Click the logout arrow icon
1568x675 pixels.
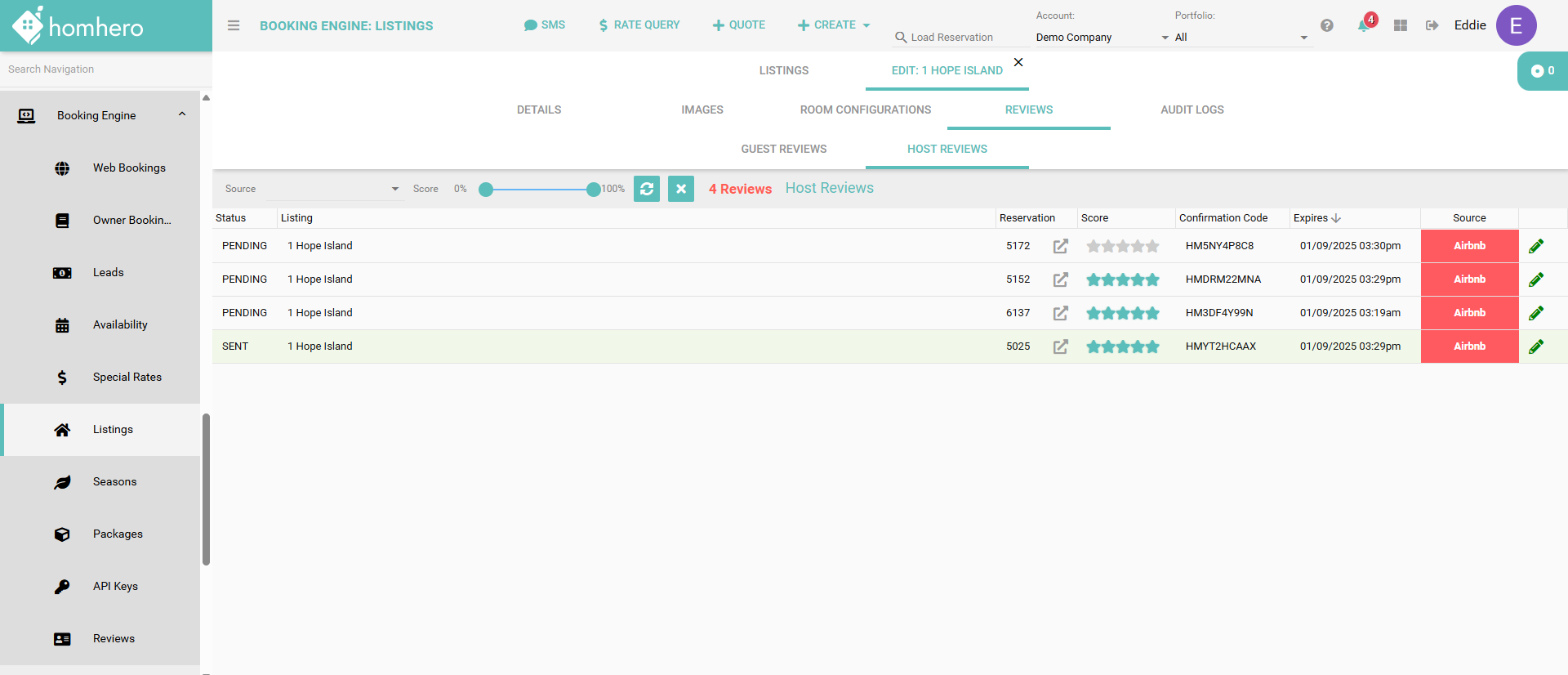(1432, 25)
